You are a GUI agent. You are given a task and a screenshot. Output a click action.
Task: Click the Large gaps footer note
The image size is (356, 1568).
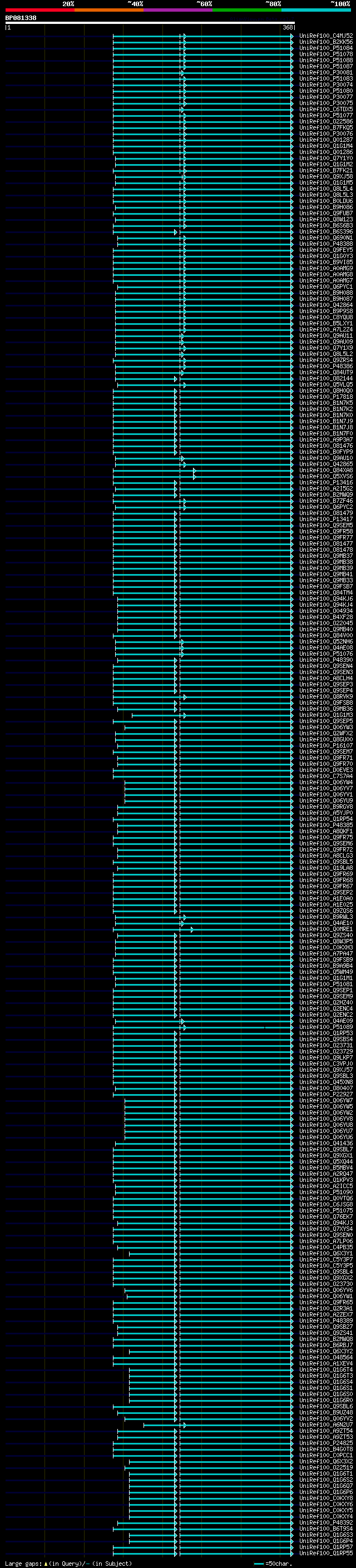pos(68,1564)
